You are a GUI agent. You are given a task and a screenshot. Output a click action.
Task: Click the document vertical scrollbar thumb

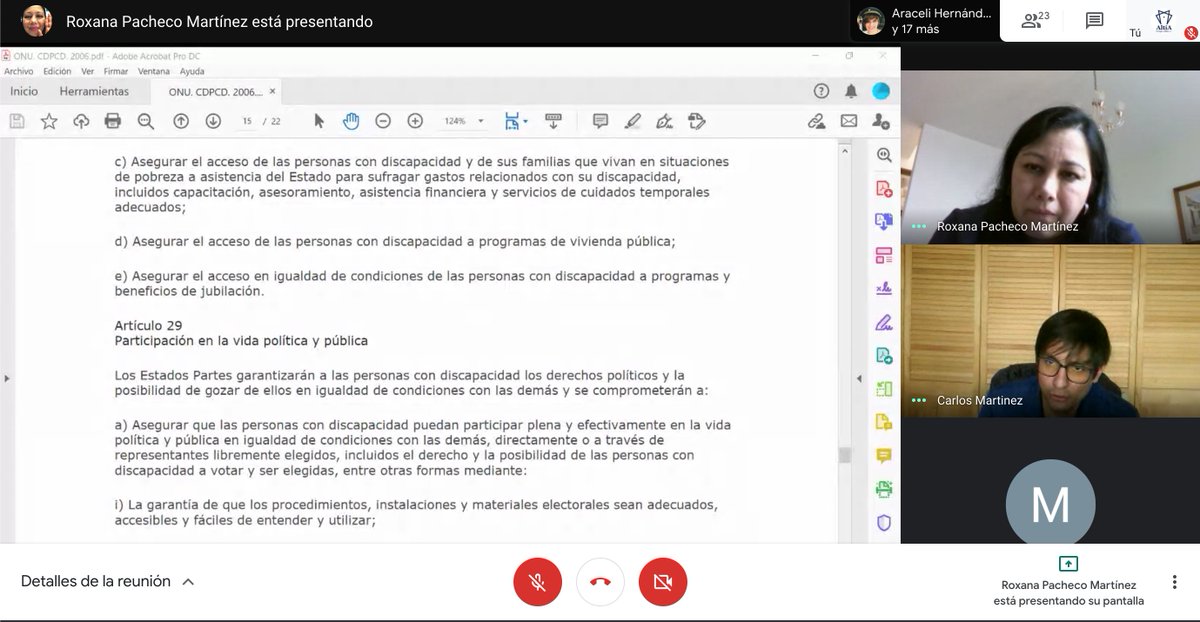(845, 455)
